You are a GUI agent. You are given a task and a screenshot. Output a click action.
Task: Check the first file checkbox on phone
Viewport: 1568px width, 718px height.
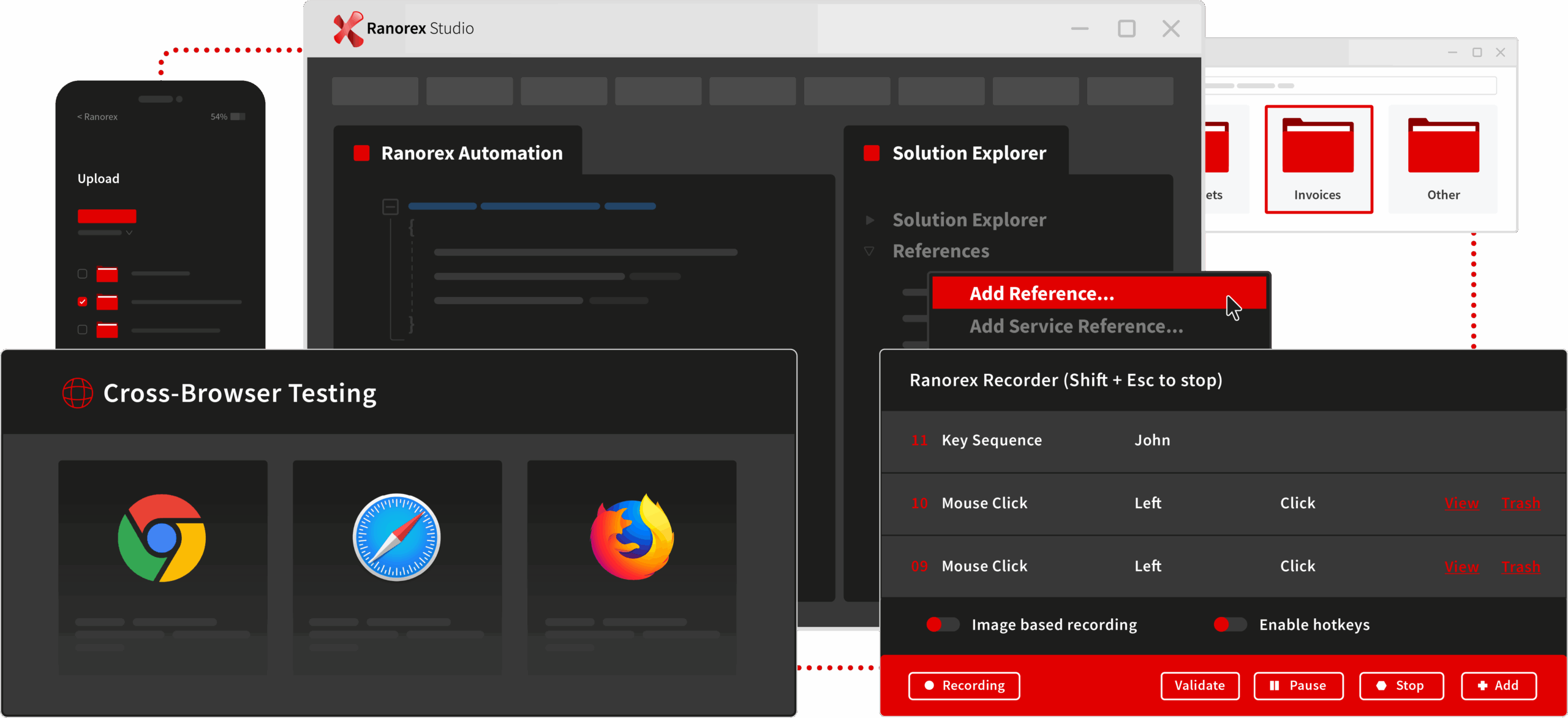(82, 274)
